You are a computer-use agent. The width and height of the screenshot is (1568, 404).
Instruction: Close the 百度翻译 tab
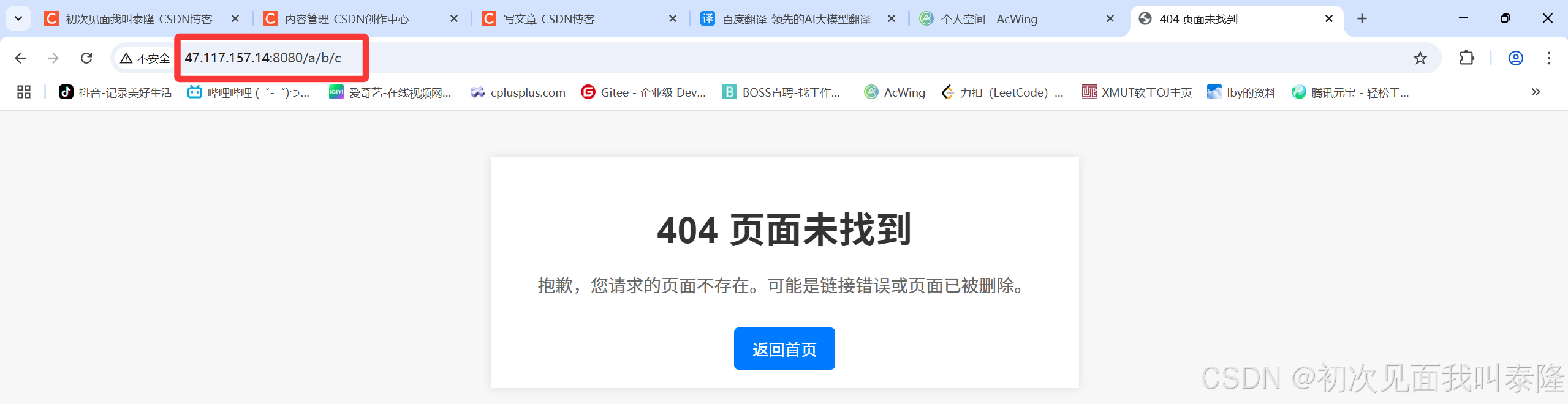pyautogui.click(x=892, y=19)
